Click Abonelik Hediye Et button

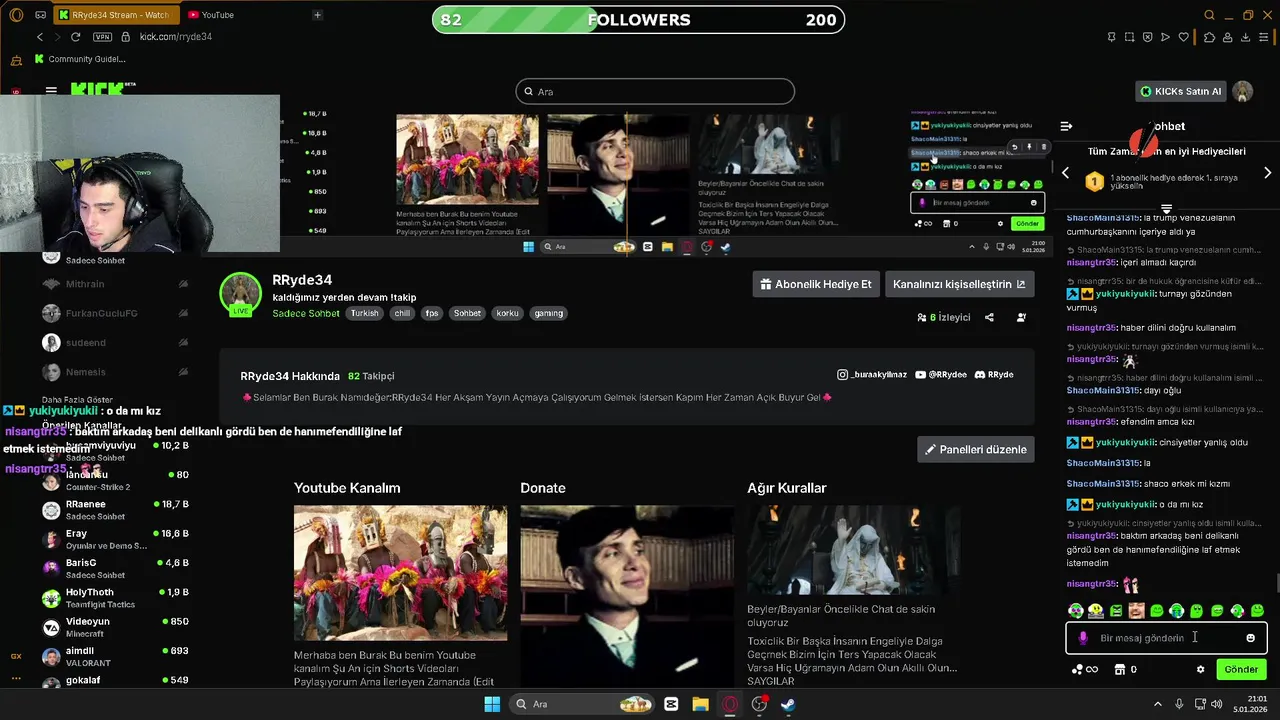click(816, 284)
